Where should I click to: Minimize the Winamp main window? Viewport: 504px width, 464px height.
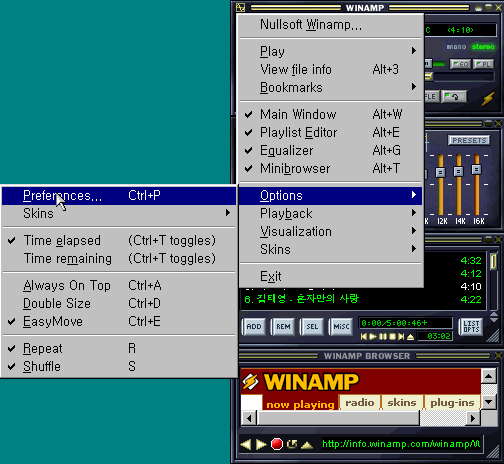(x=479, y=8)
